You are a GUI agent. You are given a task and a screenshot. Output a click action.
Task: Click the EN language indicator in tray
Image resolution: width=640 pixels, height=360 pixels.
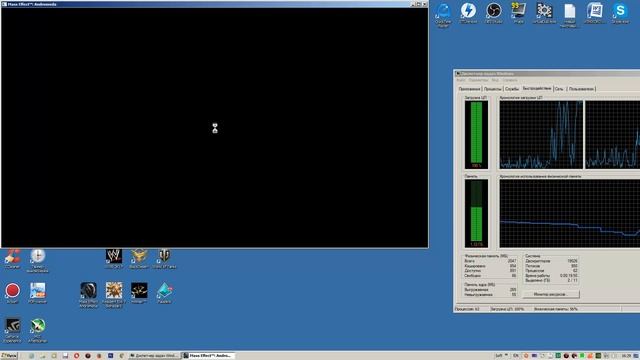pyautogui.click(x=516, y=356)
